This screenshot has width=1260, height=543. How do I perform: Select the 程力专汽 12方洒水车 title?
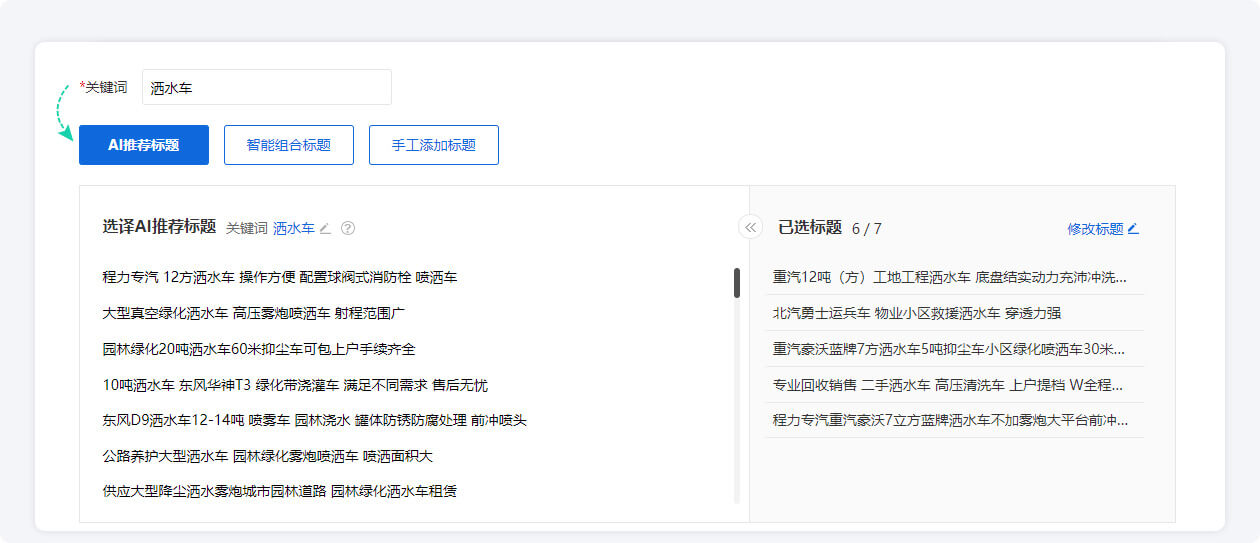pyautogui.click(x=280, y=277)
